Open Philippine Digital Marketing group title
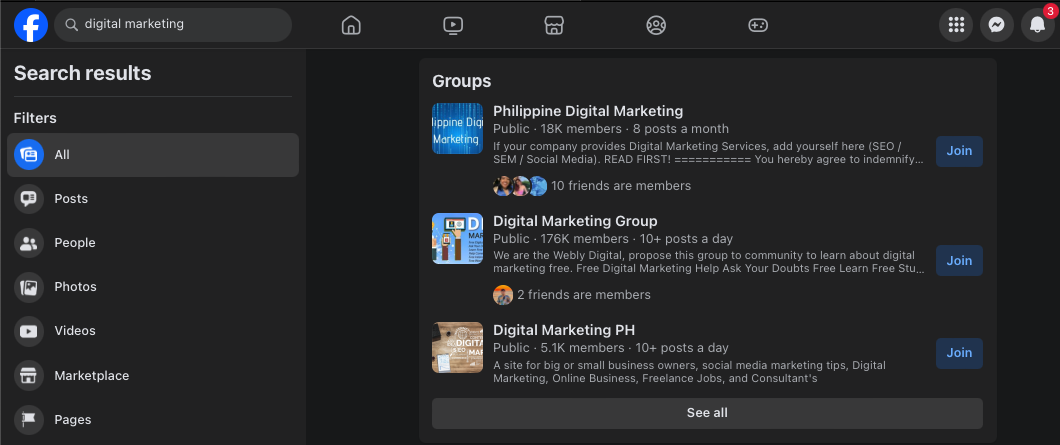1060x445 pixels. tap(588, 111)
